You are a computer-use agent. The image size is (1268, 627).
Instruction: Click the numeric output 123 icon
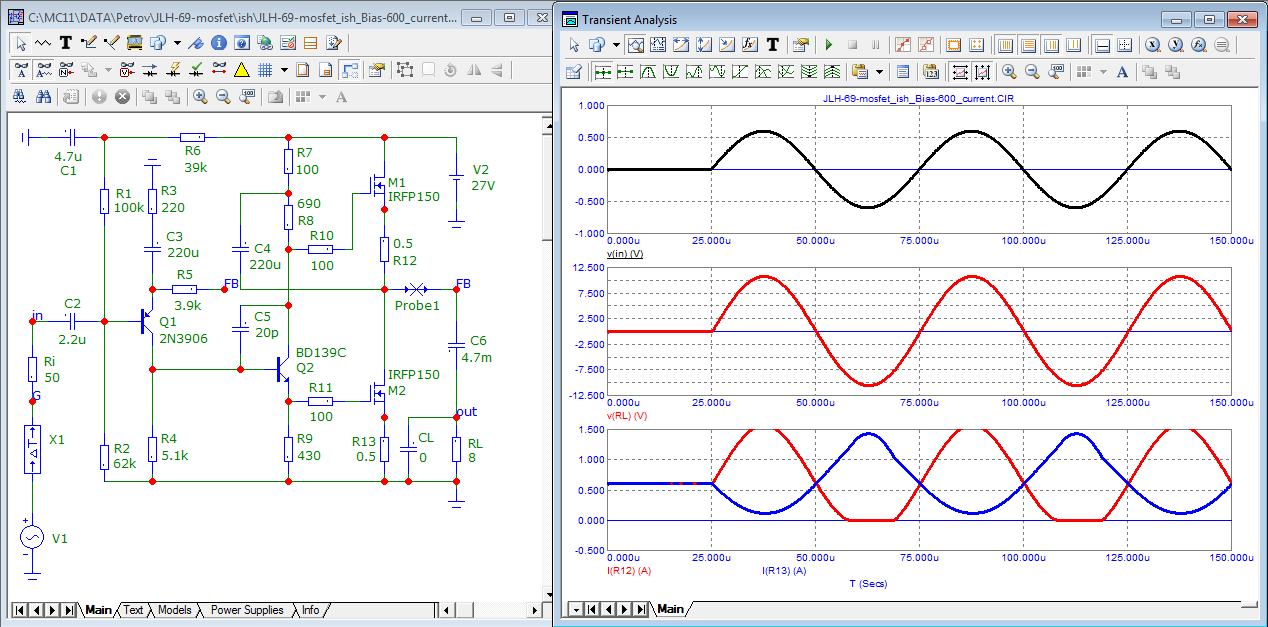click(x=931, y=72)
